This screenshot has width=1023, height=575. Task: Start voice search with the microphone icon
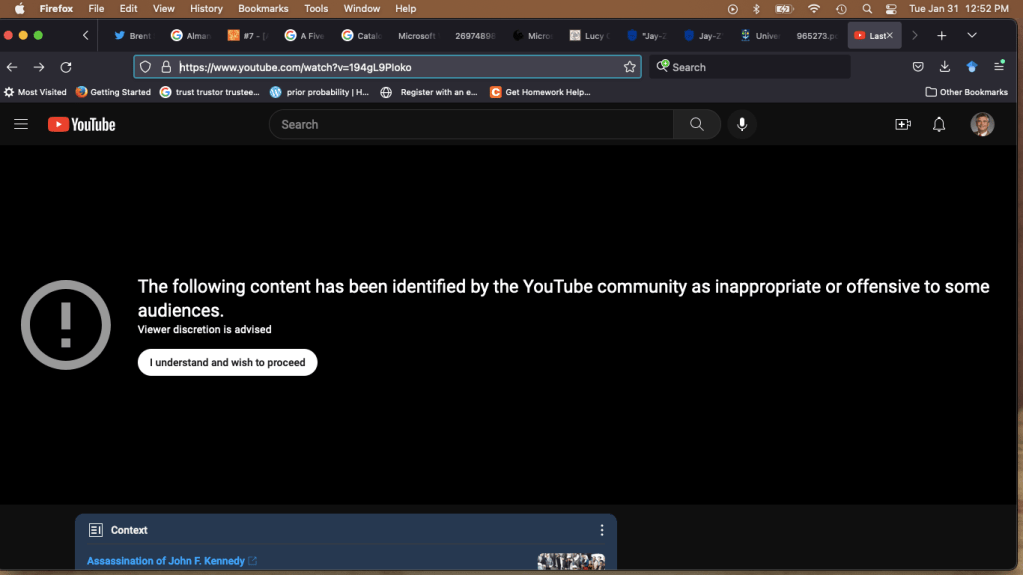(742, 125)
